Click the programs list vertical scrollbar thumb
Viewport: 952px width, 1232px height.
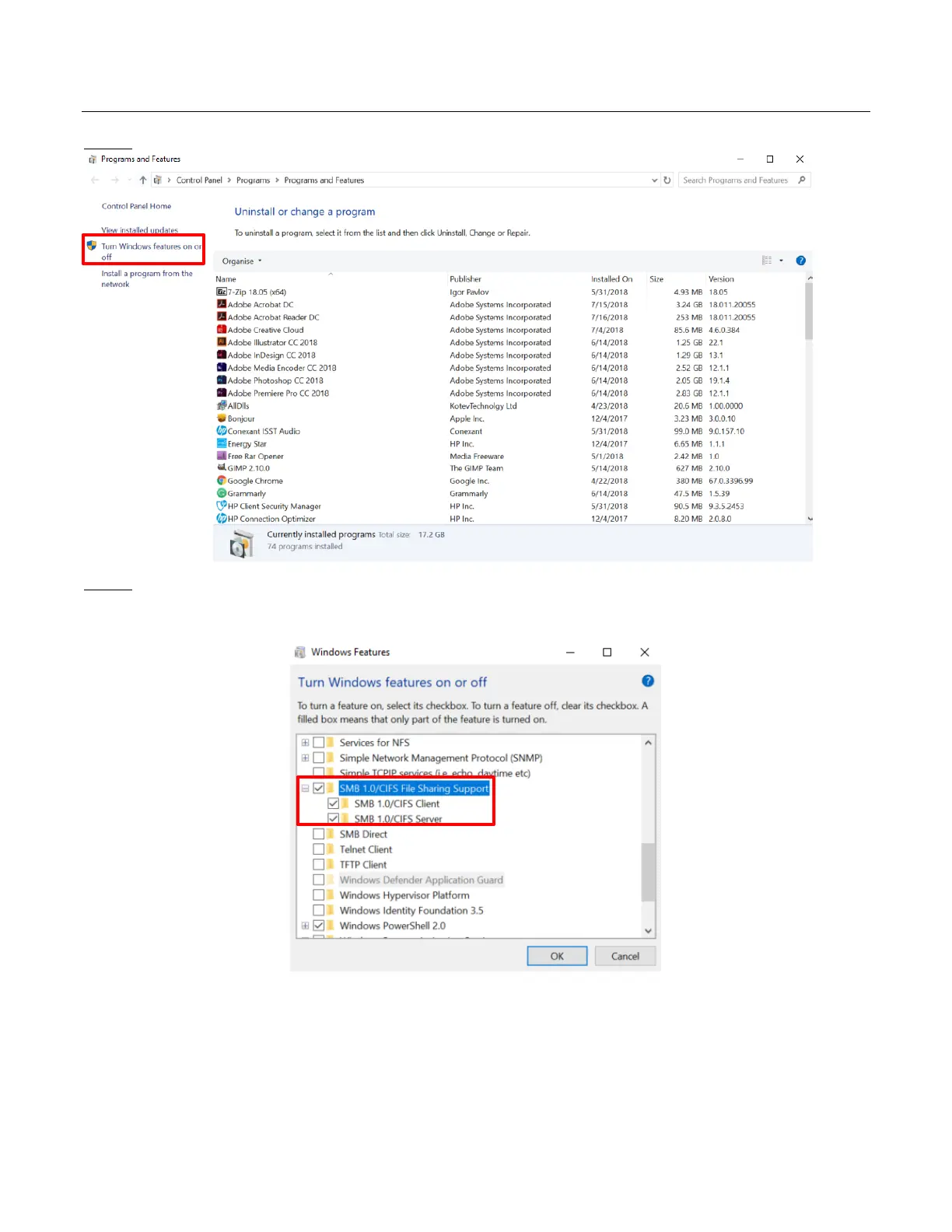click(x=809, y=311)
